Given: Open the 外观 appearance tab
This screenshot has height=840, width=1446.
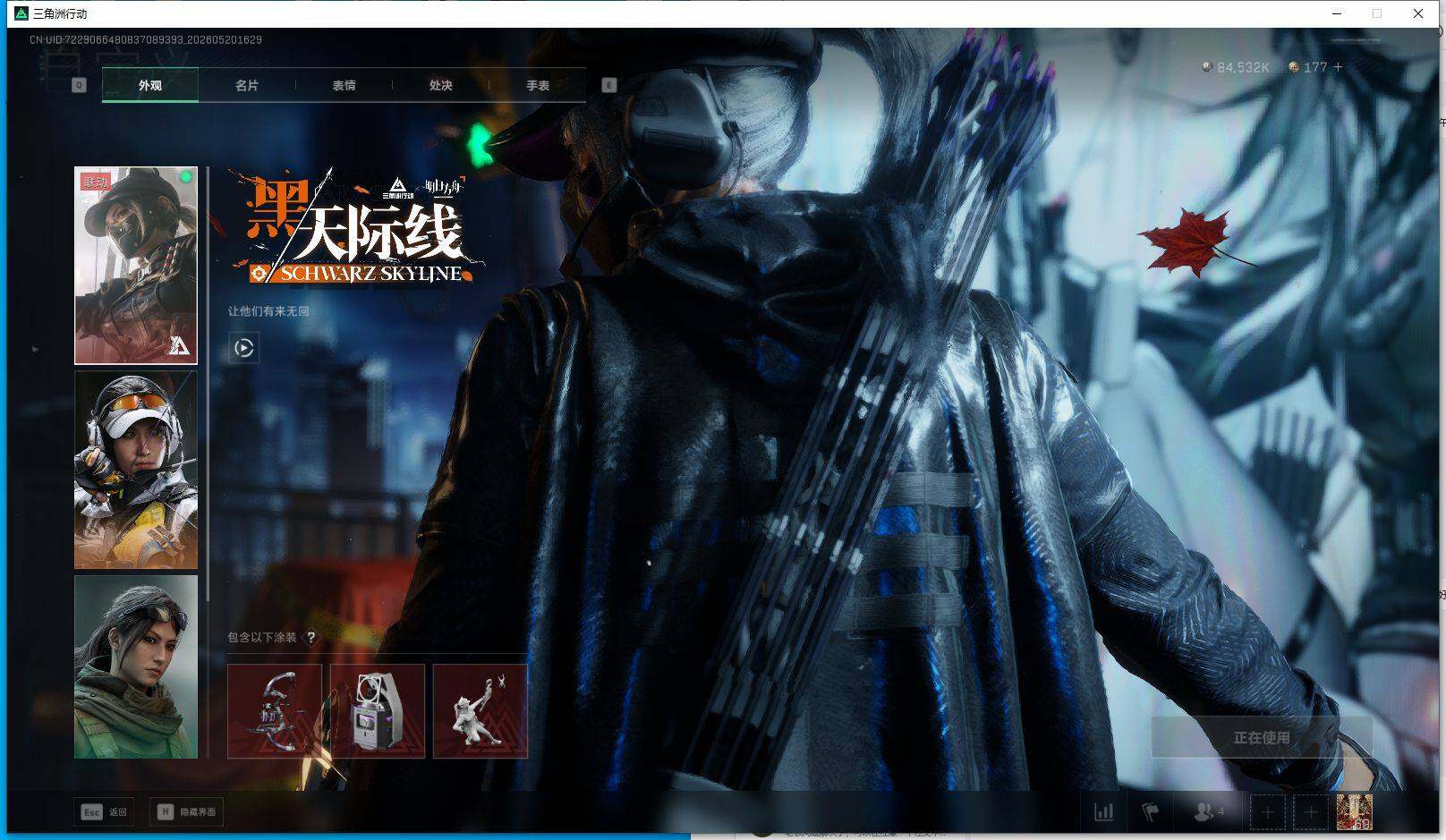Looking at the screenshot, I should tap(150, 85).
